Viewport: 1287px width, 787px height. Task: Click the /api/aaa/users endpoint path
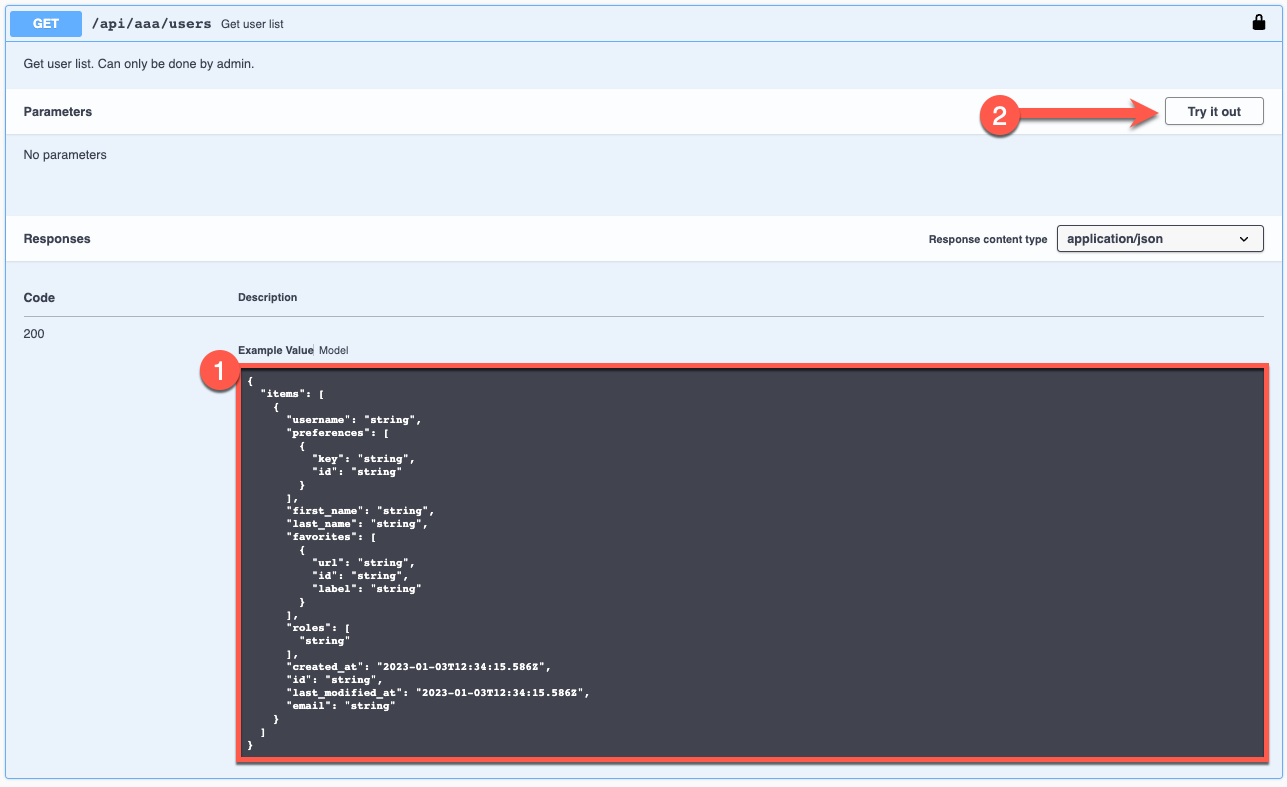(151, 23)
